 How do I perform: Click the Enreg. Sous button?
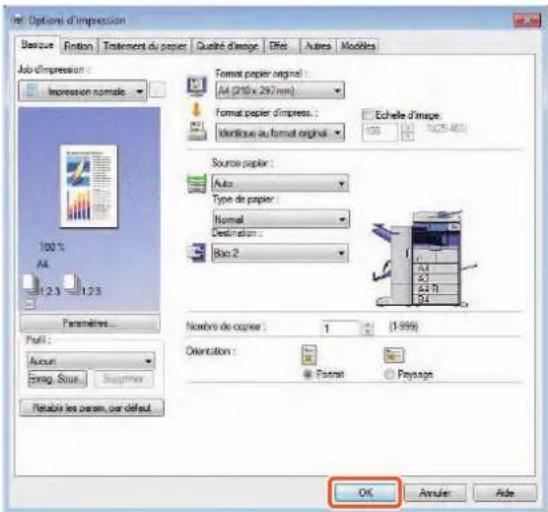57,379
